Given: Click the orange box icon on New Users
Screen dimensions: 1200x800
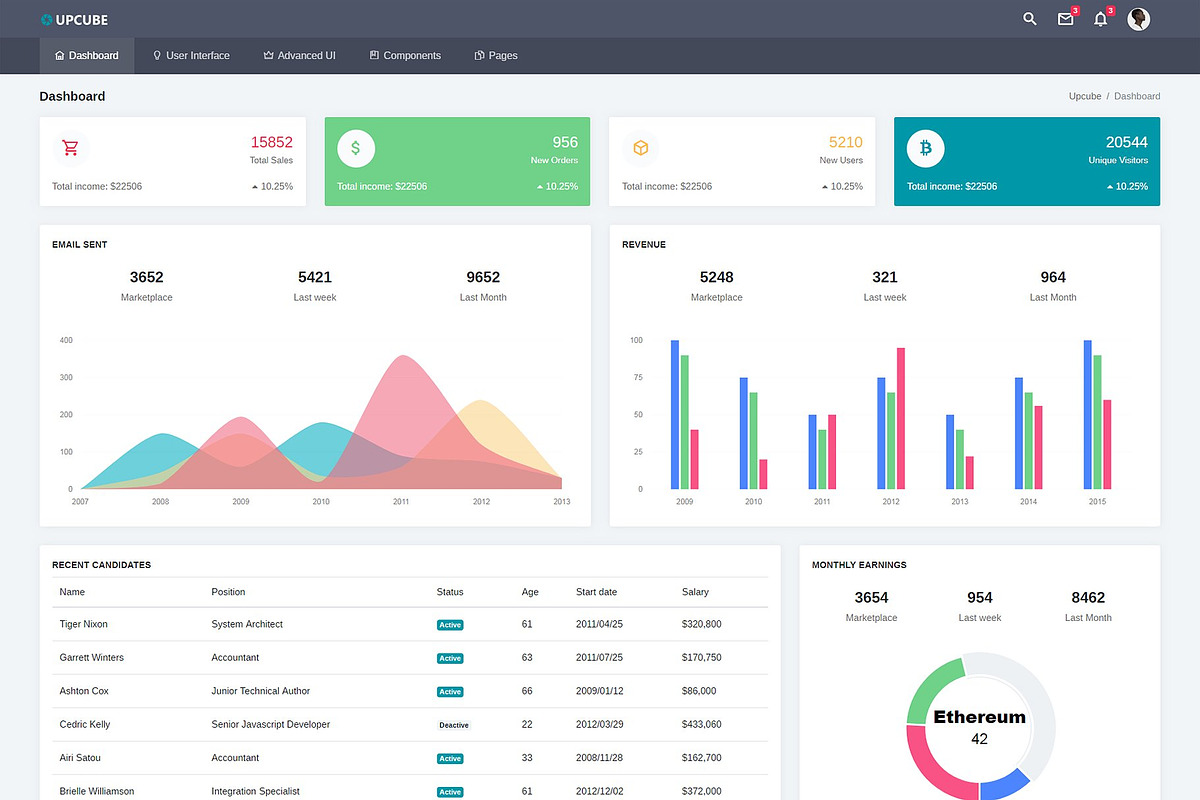Looking at the screenshot, I should click(x=640, y=148).
